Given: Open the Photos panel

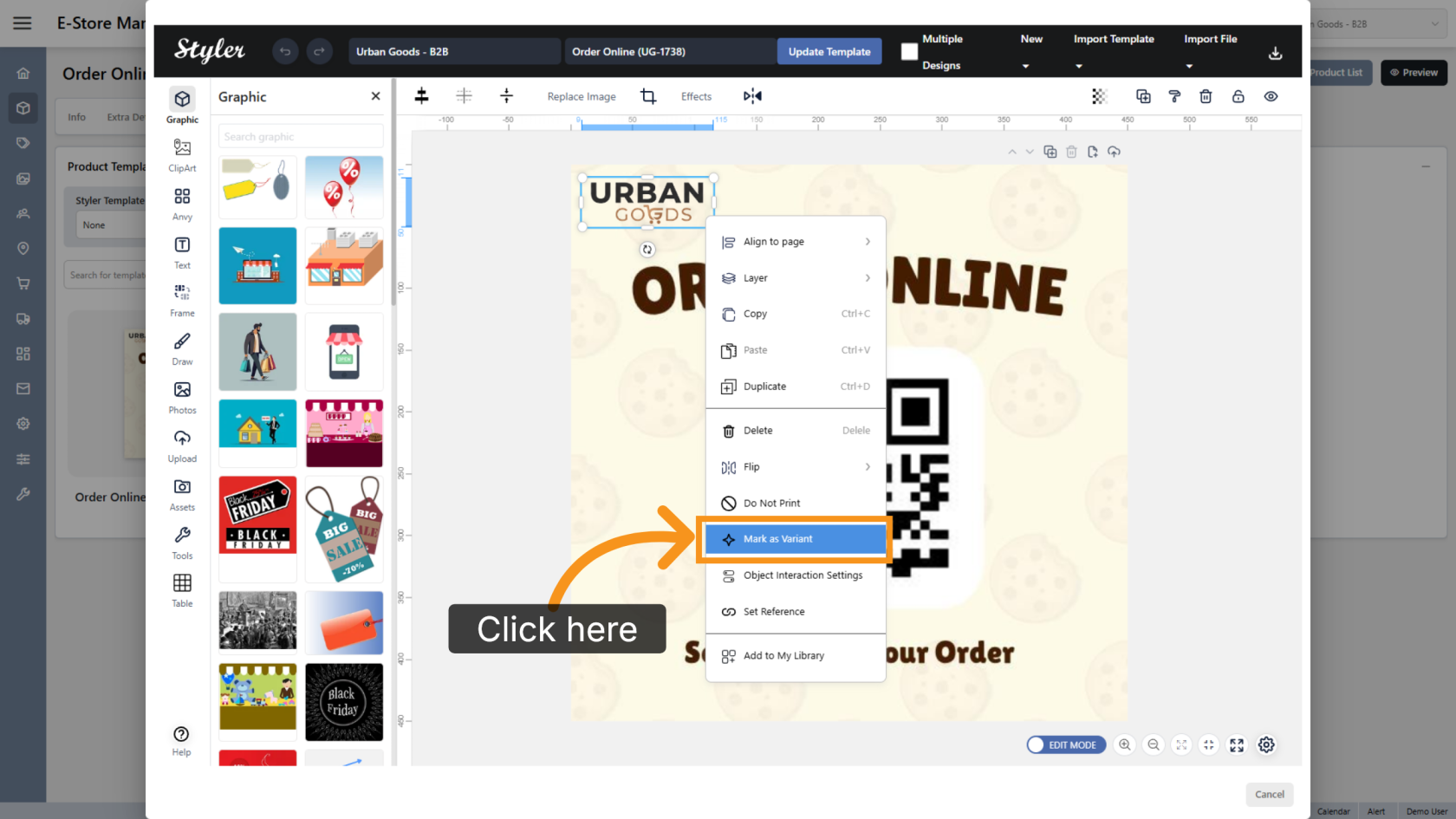Looking at the screenshot, I should tap(182, 397).
